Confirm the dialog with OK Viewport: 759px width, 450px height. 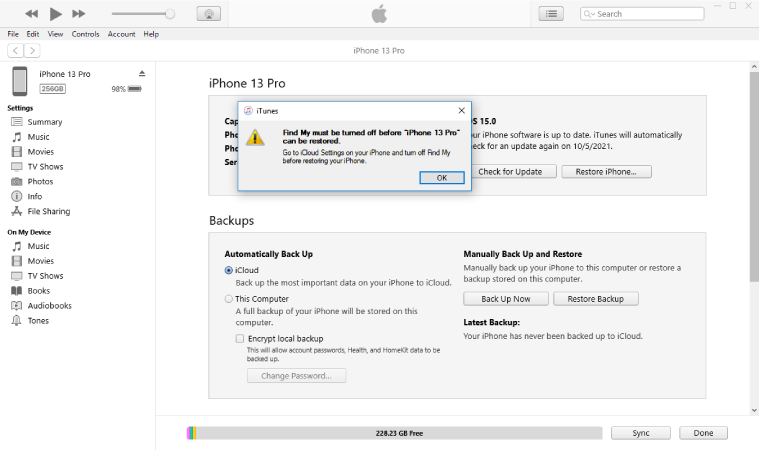[442, 178]
